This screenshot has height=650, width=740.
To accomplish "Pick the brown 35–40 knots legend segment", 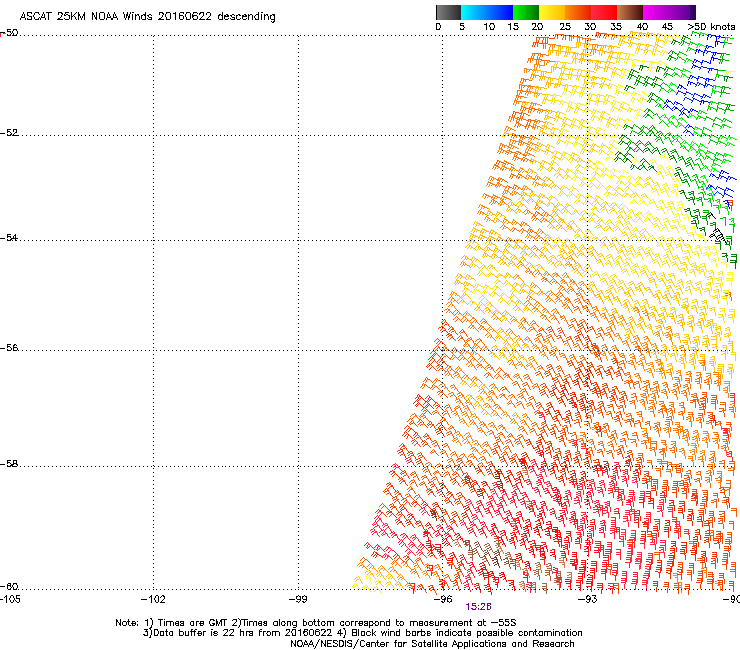I will point(630,12).
